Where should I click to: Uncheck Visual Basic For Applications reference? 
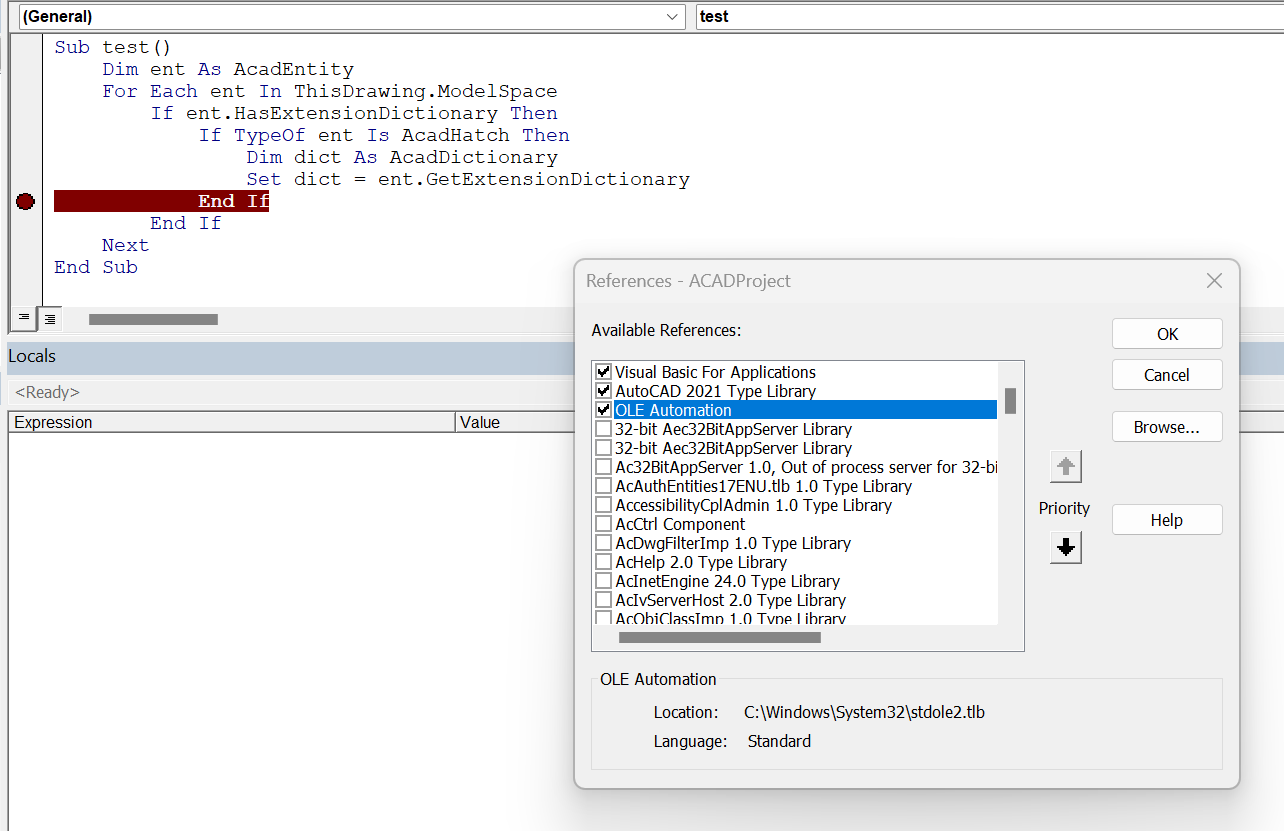click(x=603, y=372)
